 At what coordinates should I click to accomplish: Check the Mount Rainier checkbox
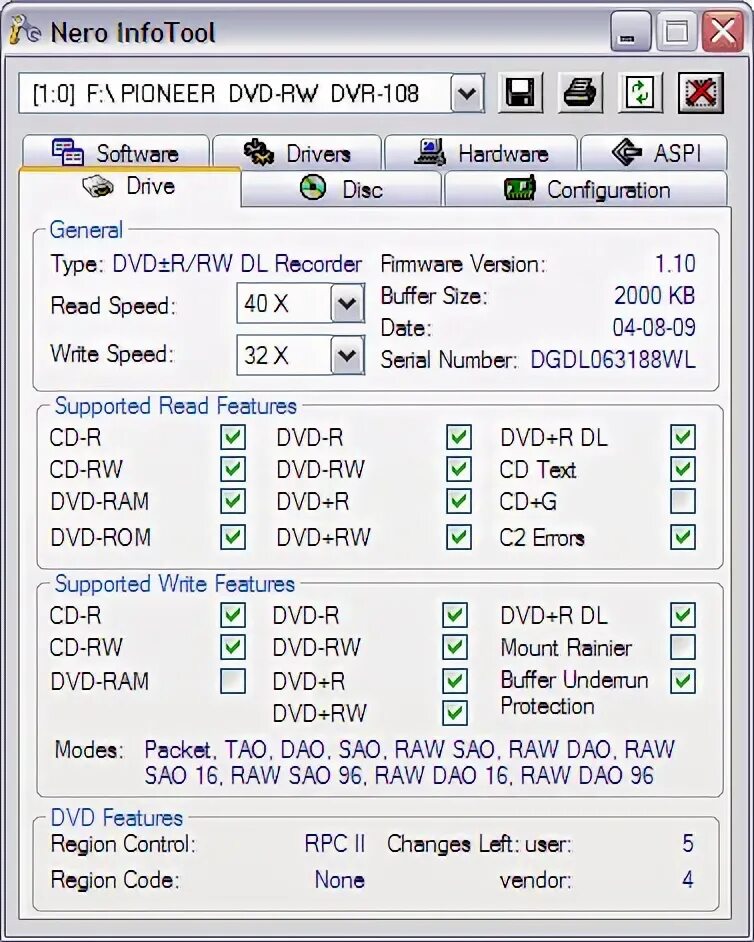point(683,647)
